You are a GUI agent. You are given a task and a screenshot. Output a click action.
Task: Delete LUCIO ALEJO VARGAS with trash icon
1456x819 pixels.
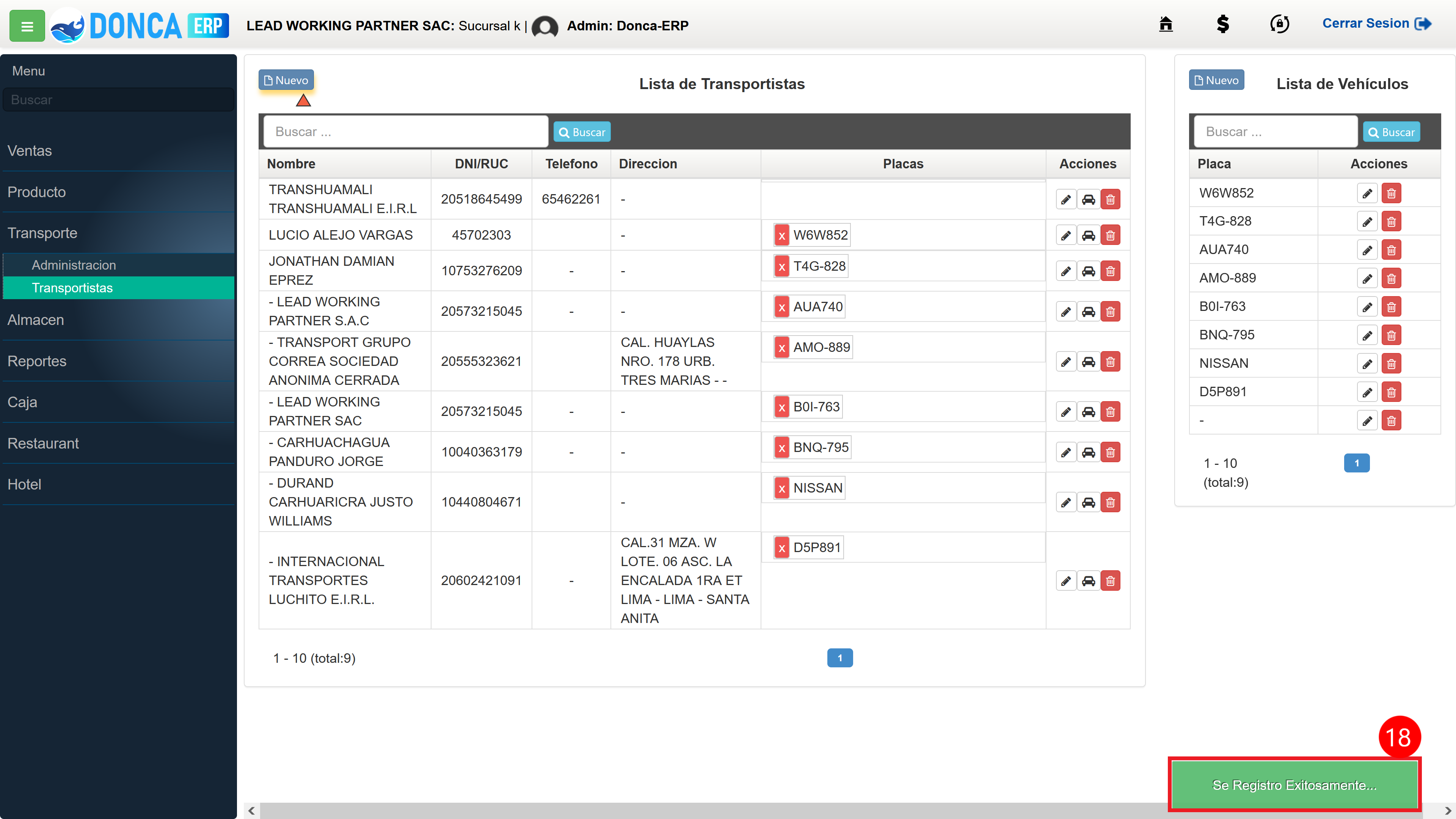pos(1110,235)
